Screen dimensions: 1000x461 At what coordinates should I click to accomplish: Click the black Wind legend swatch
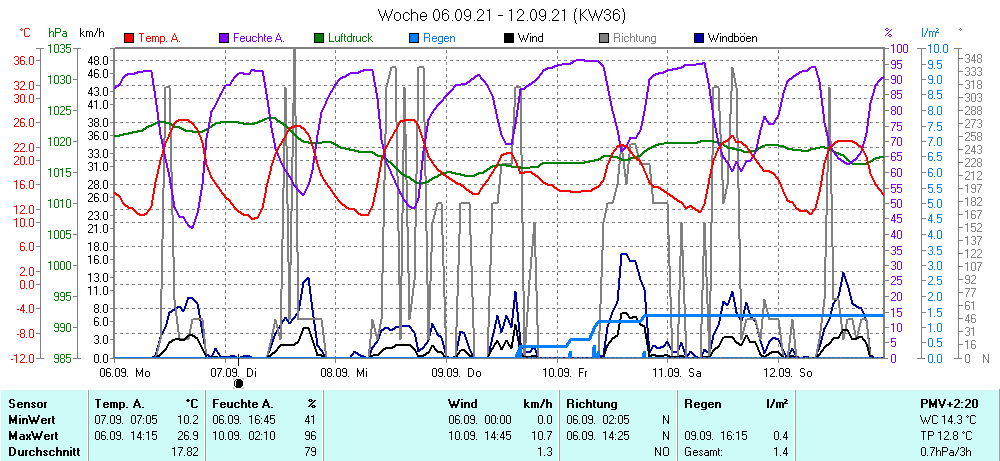[509, 38]
